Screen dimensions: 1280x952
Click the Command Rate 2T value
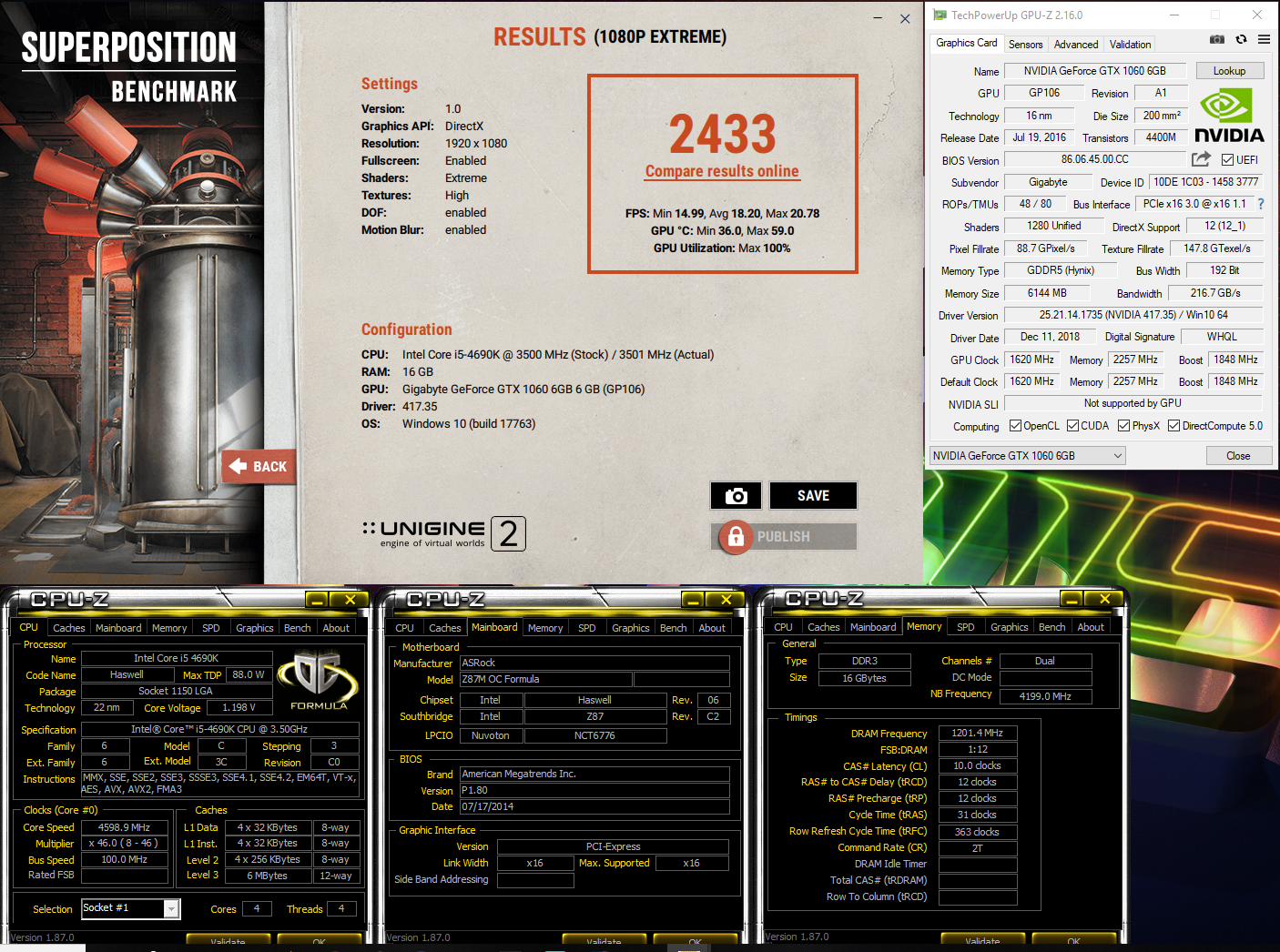977,847
